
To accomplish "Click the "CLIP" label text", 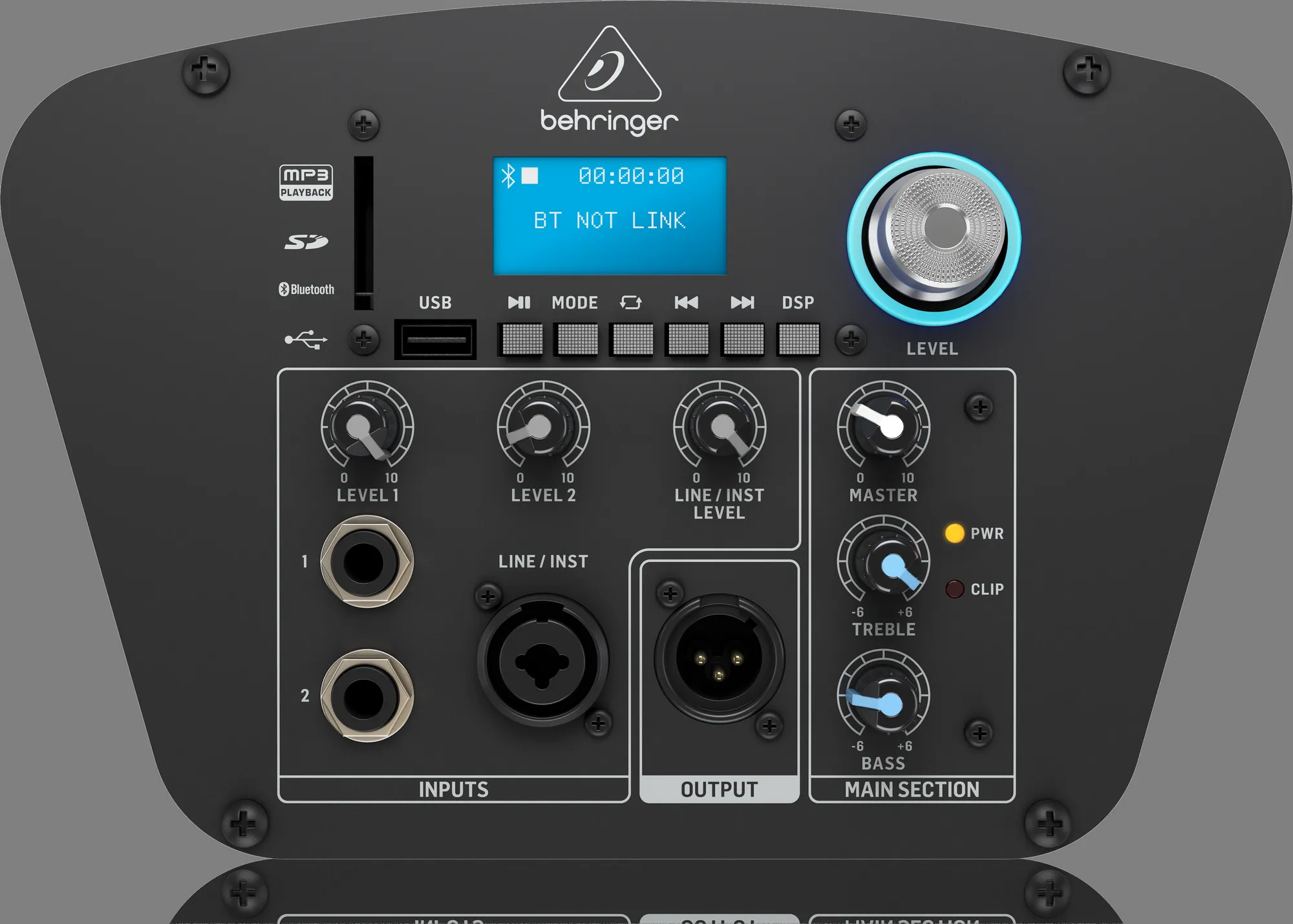I will [x=987, y=589].
